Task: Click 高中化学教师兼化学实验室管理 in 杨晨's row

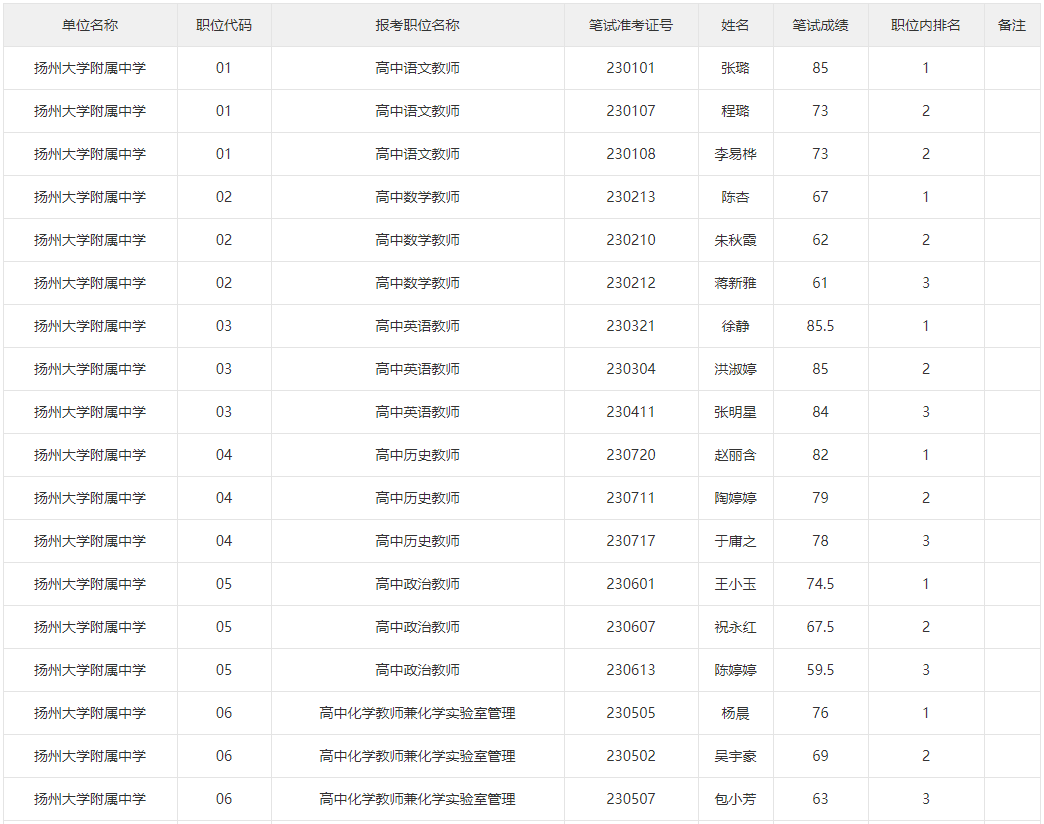Action: (x=417, y=713)
